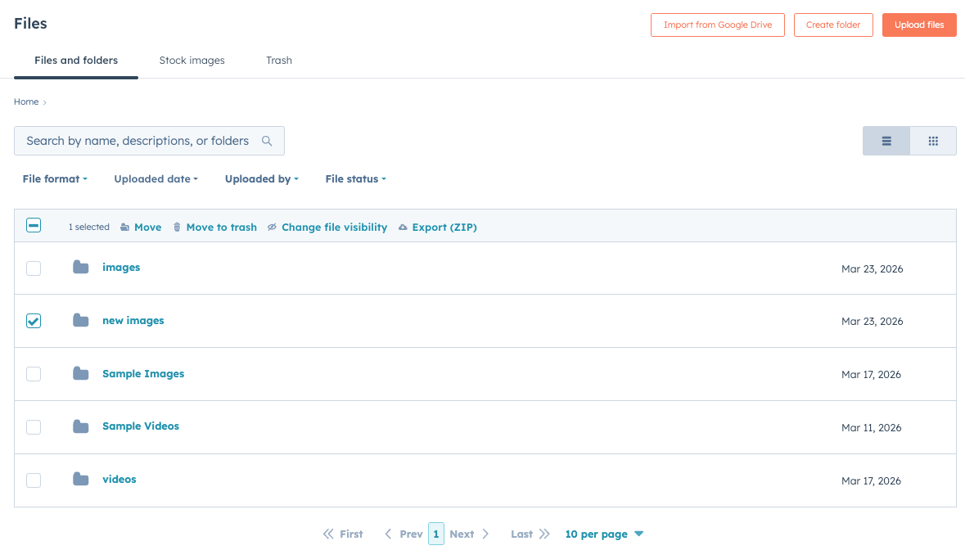Click the search magnifier icon
This screenshot has width=965, height=550.
pyautogui.click(x=266, y=141)
